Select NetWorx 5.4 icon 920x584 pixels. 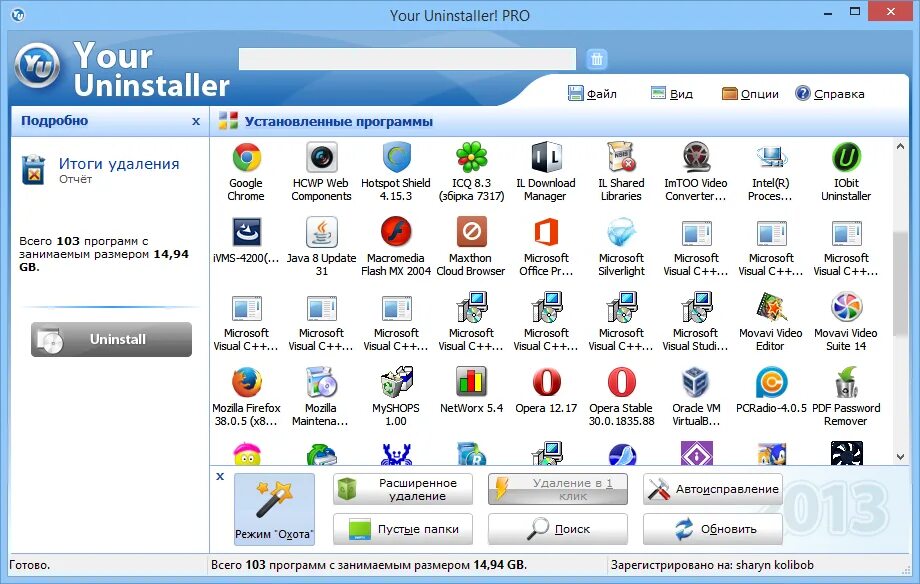click(471, 383)
